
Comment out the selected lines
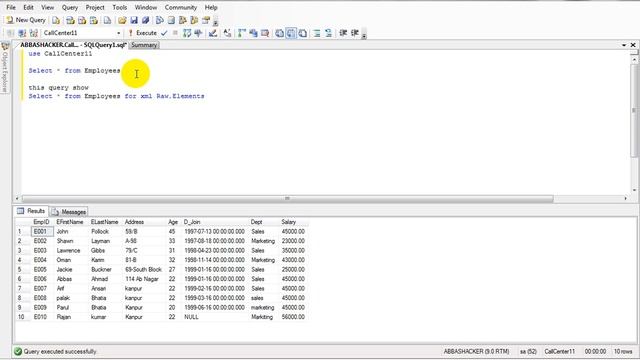pos(317,33)
